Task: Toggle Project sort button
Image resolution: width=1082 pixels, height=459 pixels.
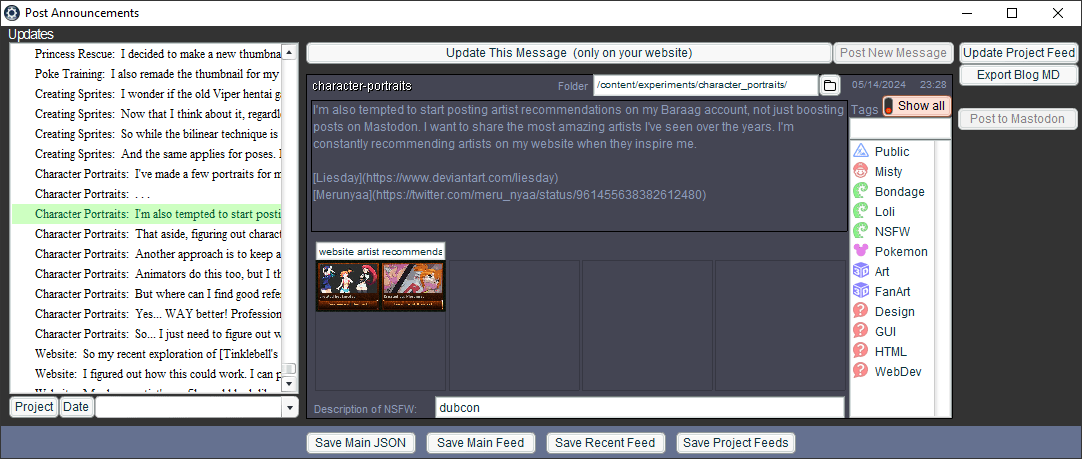Action: pyautogui.click(x=34, y=407)
